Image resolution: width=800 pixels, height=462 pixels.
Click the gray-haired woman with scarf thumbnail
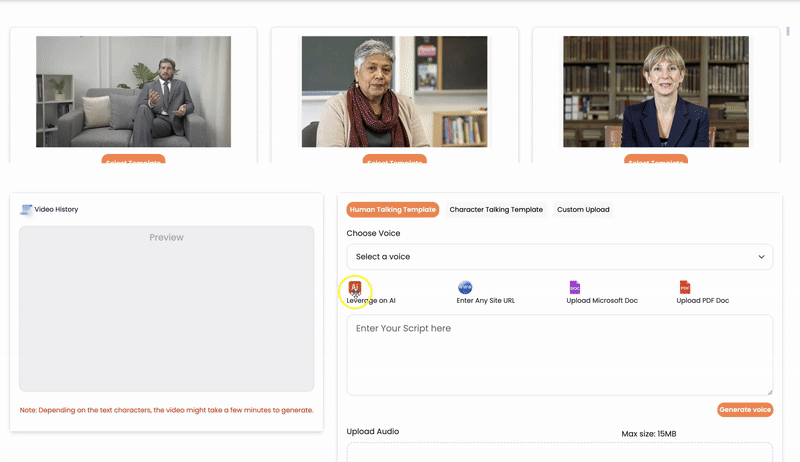394,92
